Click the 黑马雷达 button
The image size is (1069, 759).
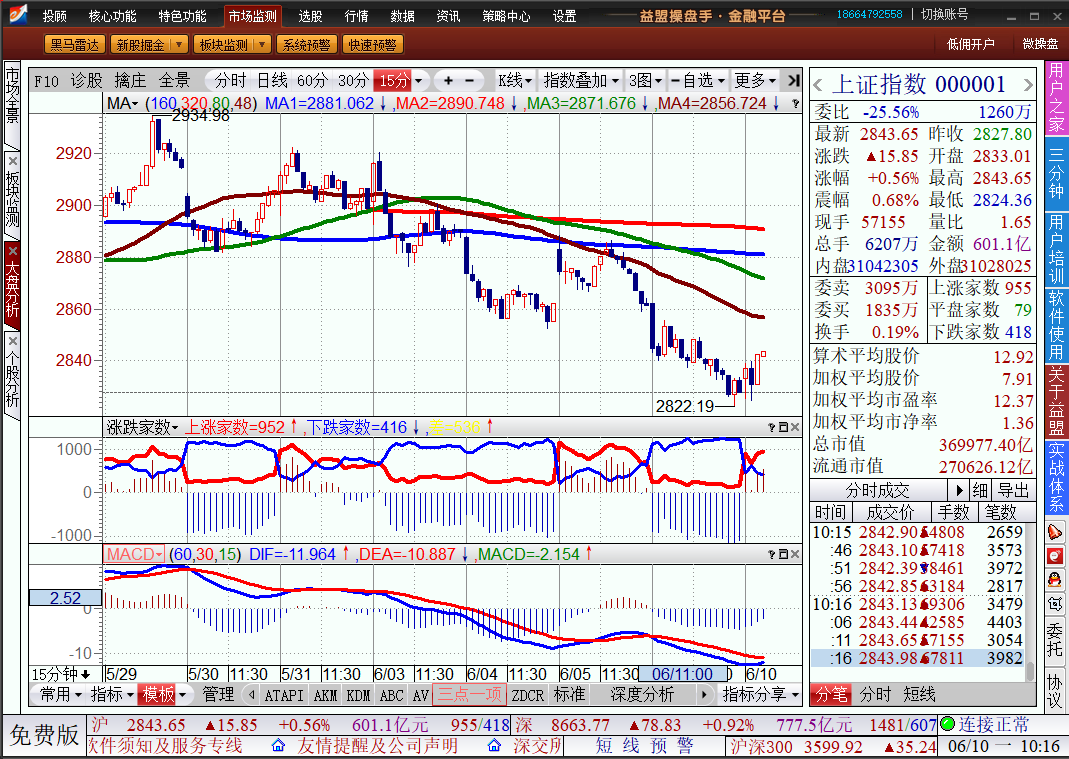point(74,45)
